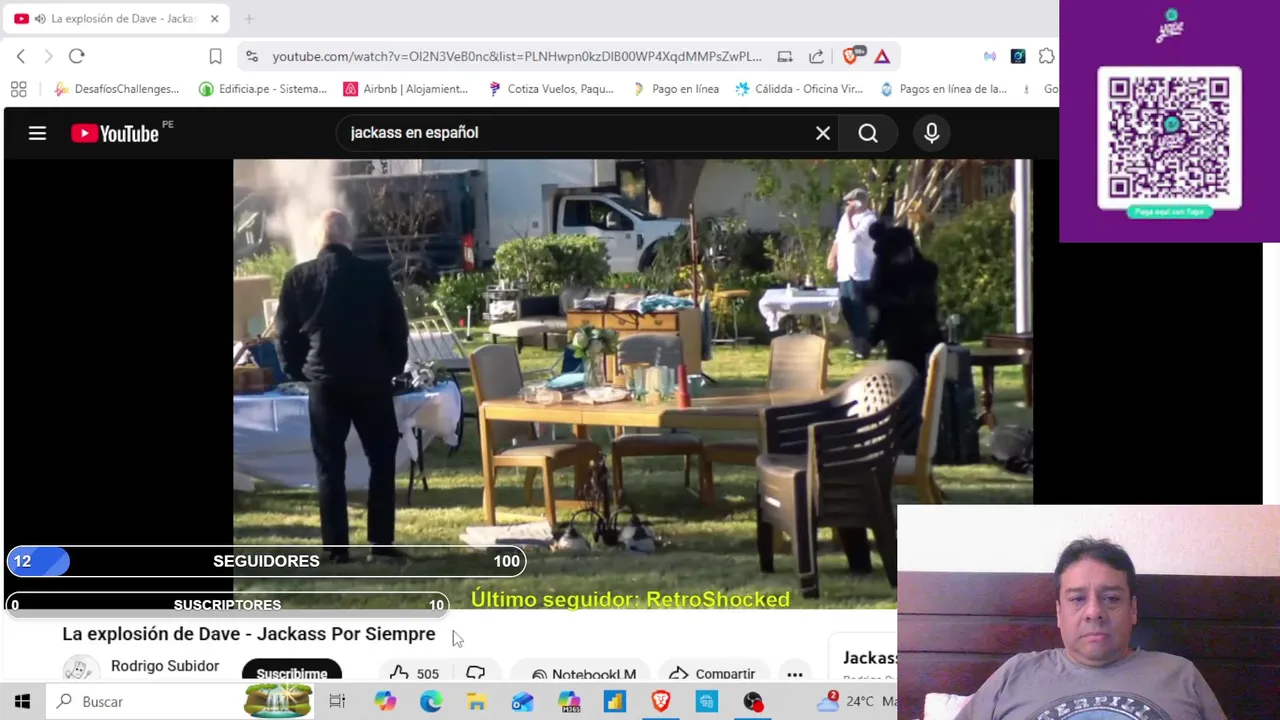Screen dimensions: 1280x720
Task: Open the extensions puzzle icon
Action: click(1046, 57)
